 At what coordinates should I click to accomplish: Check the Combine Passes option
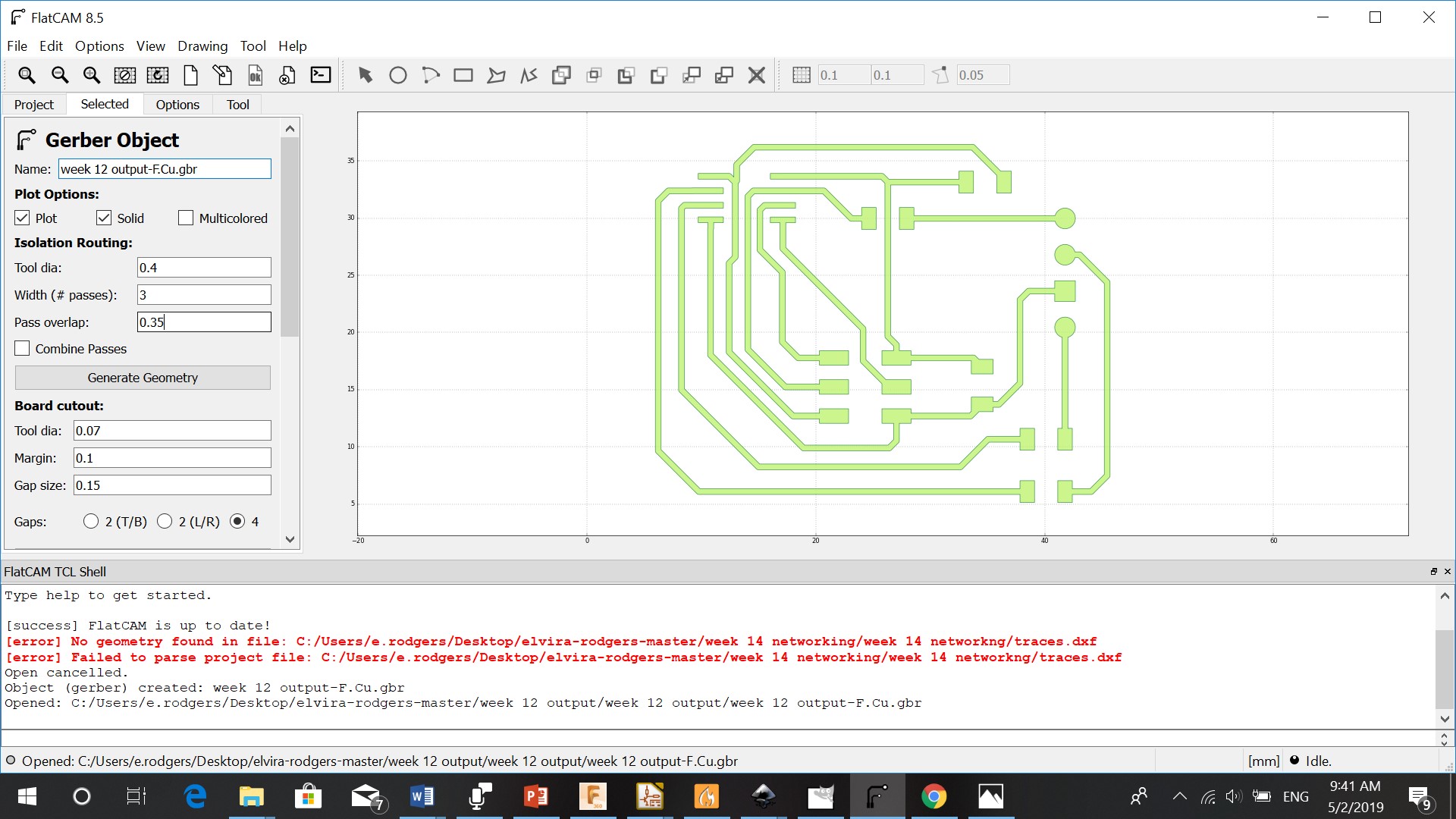23,349
